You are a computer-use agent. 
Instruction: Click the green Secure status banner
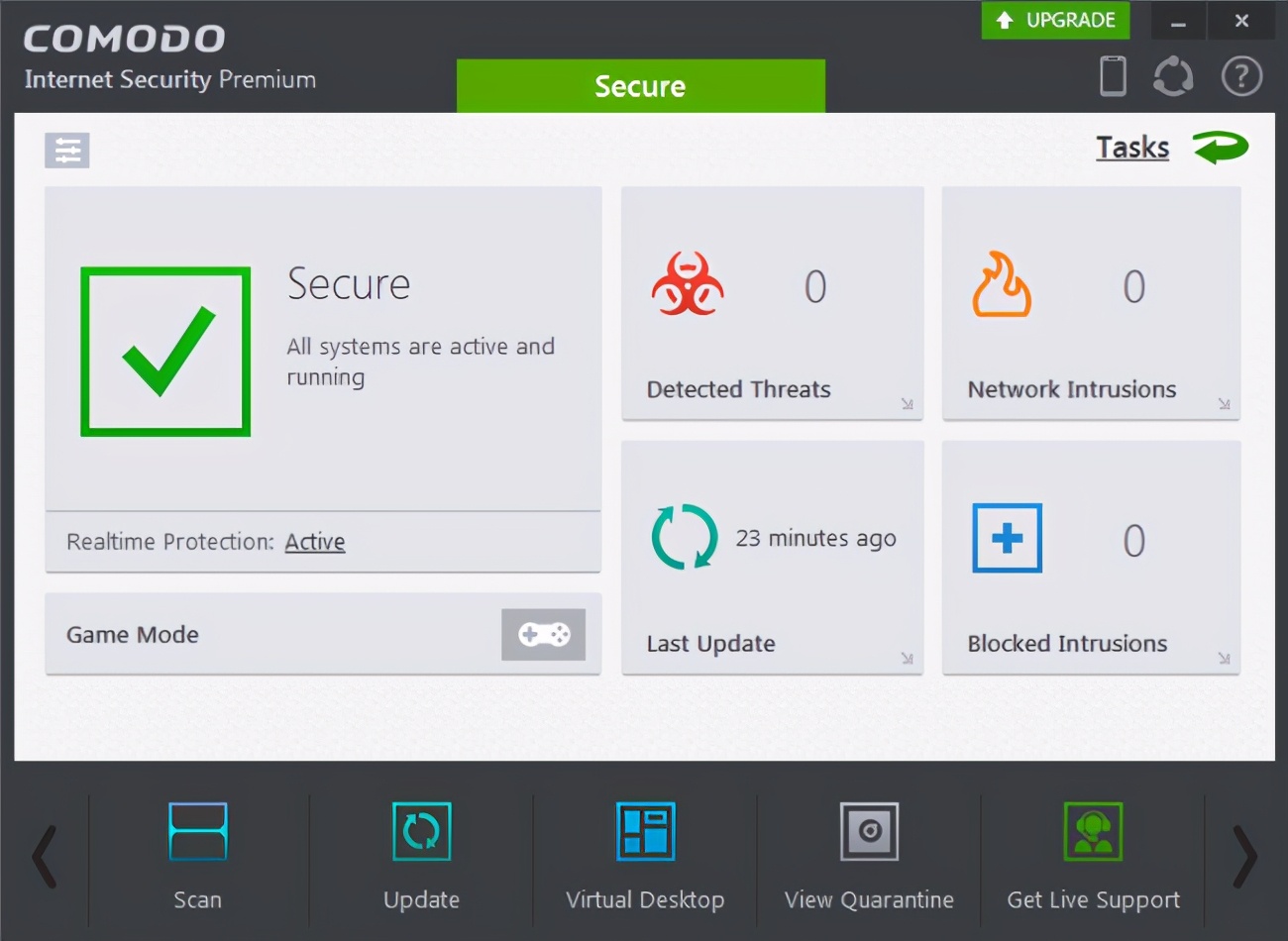click(x=640, y=86)
